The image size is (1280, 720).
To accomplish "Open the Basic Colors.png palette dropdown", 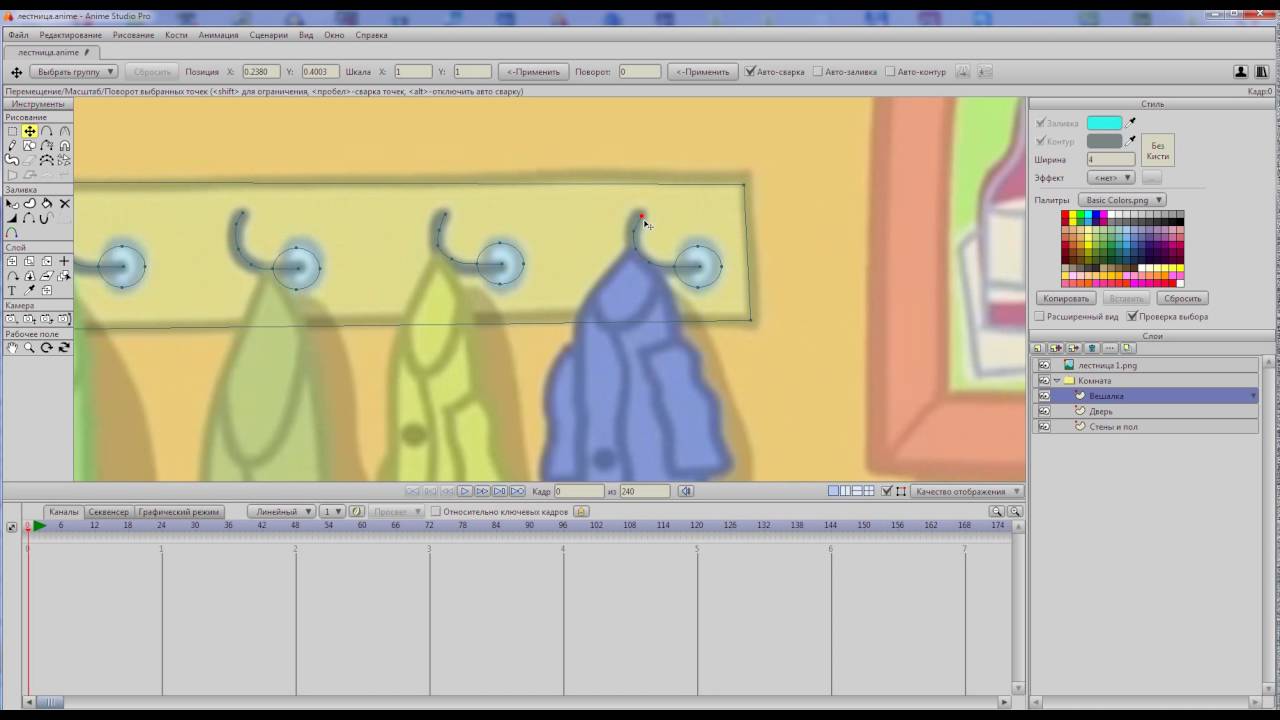I will [1122, 200].
